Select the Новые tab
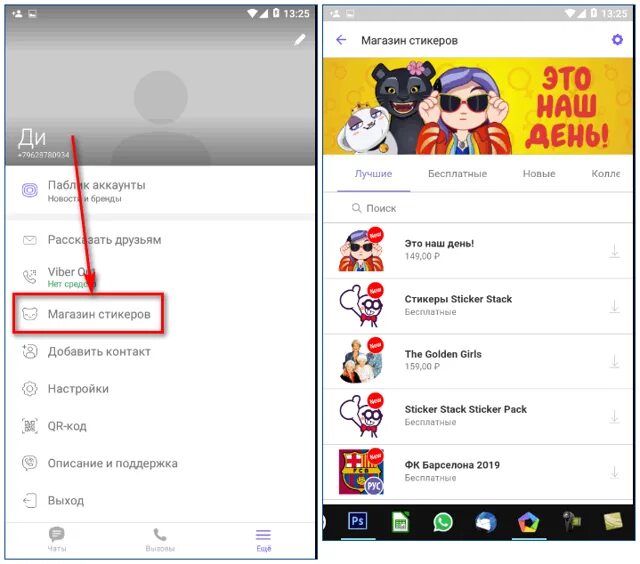The width and height of the screenshot is (640, 564). coord(539,174)
